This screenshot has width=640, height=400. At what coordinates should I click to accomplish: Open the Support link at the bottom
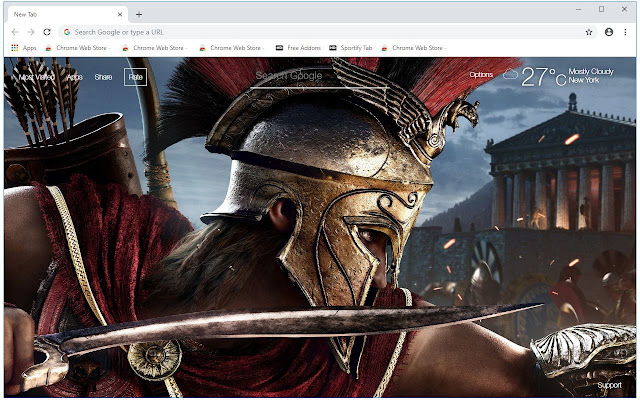coord(609,385)
